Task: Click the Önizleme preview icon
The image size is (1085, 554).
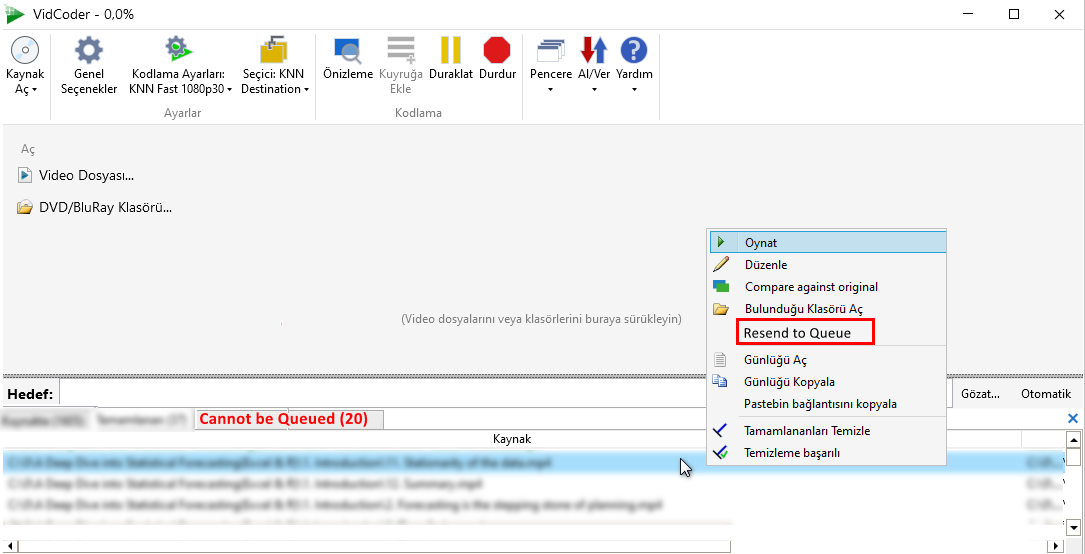Action: [347, 50]
